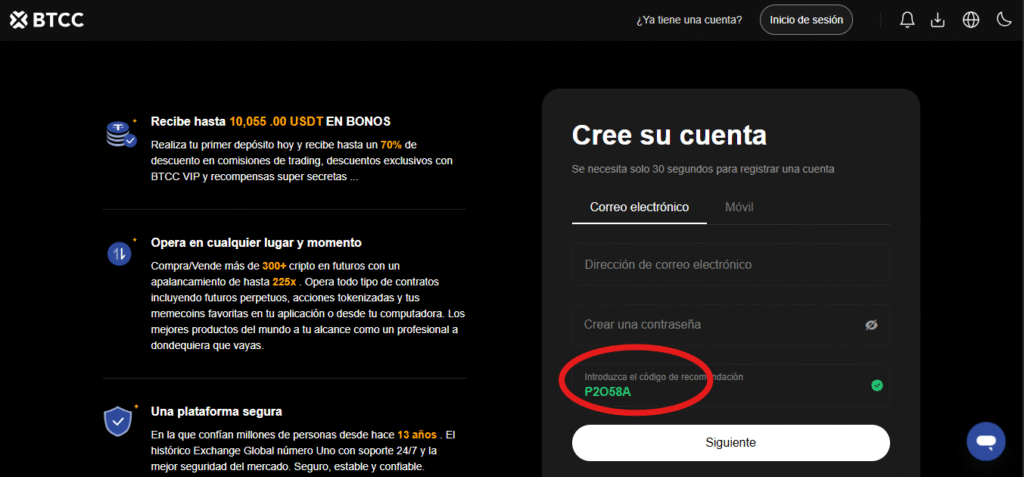Viewport: 1024px width, 477px height.
Task: Click the referral code field P2O58A
Action: coord(731,385)
